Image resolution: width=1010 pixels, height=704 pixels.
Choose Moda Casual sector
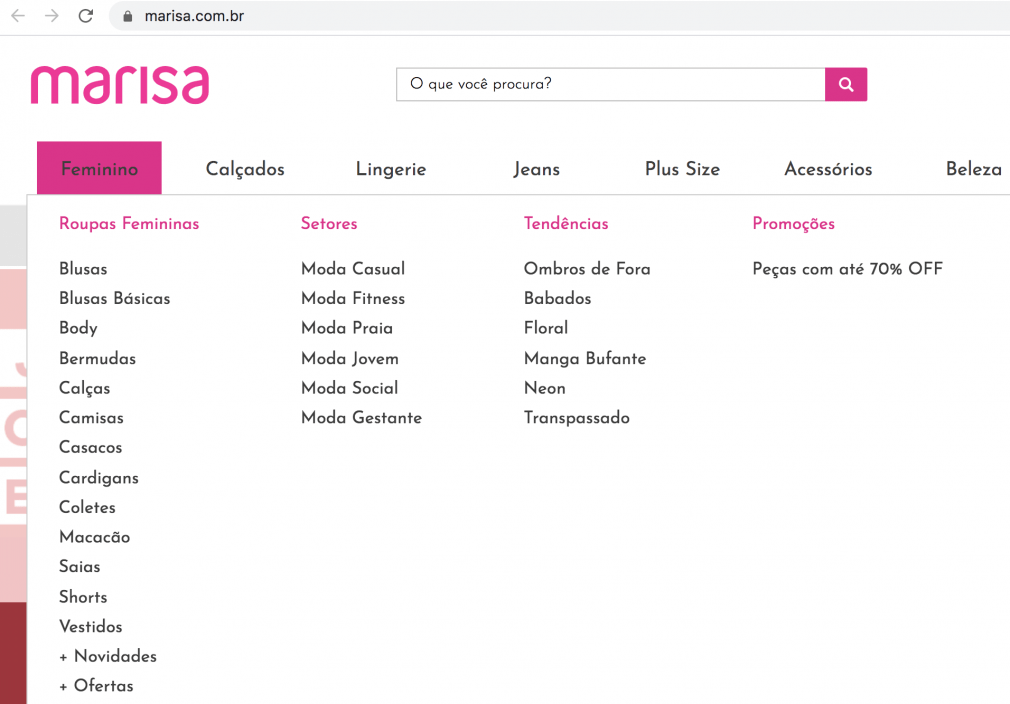tap(353, 269)
